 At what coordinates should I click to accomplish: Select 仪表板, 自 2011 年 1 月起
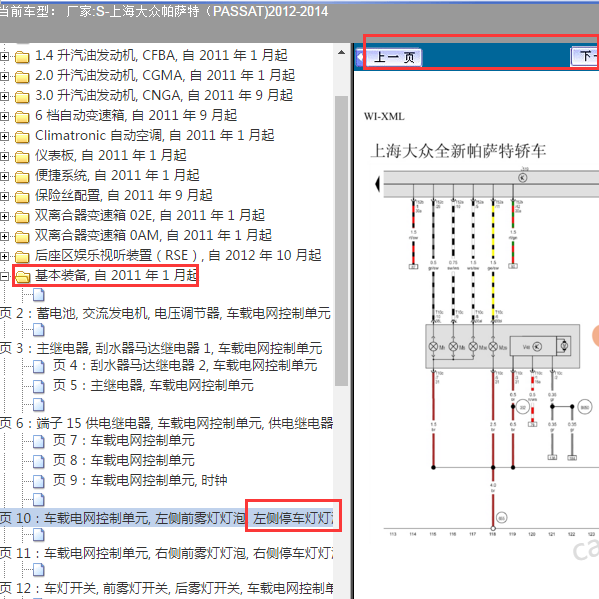110,155
